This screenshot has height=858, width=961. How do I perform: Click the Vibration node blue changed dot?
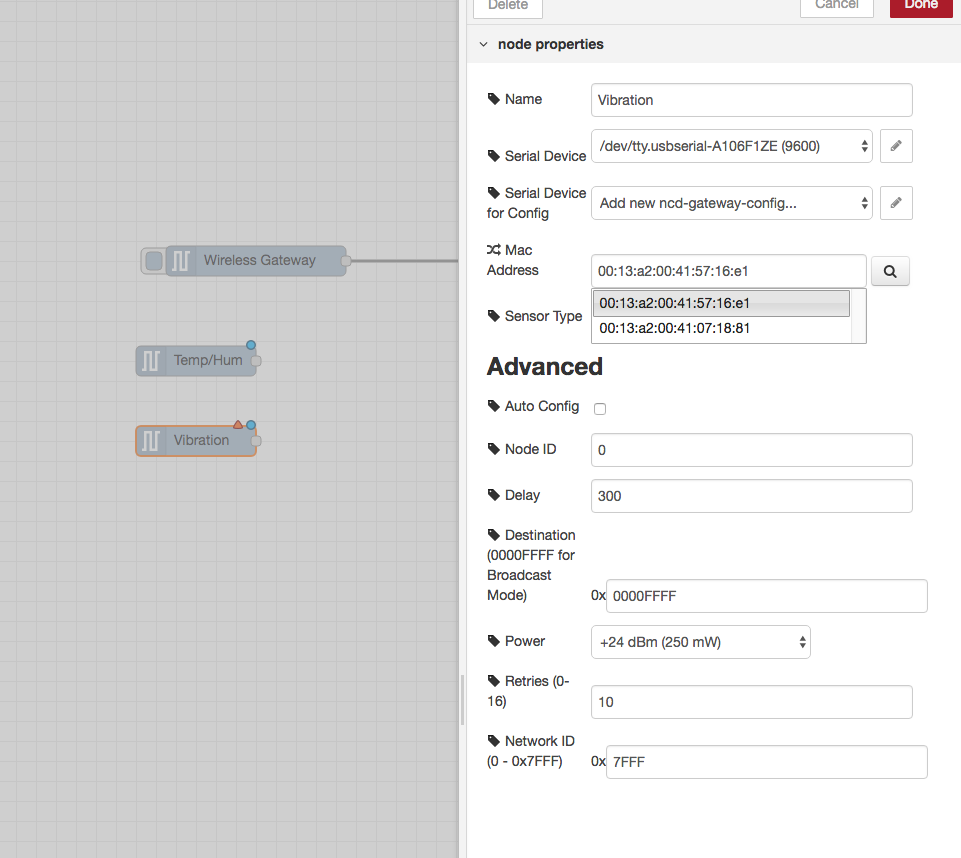coord(251,425)
